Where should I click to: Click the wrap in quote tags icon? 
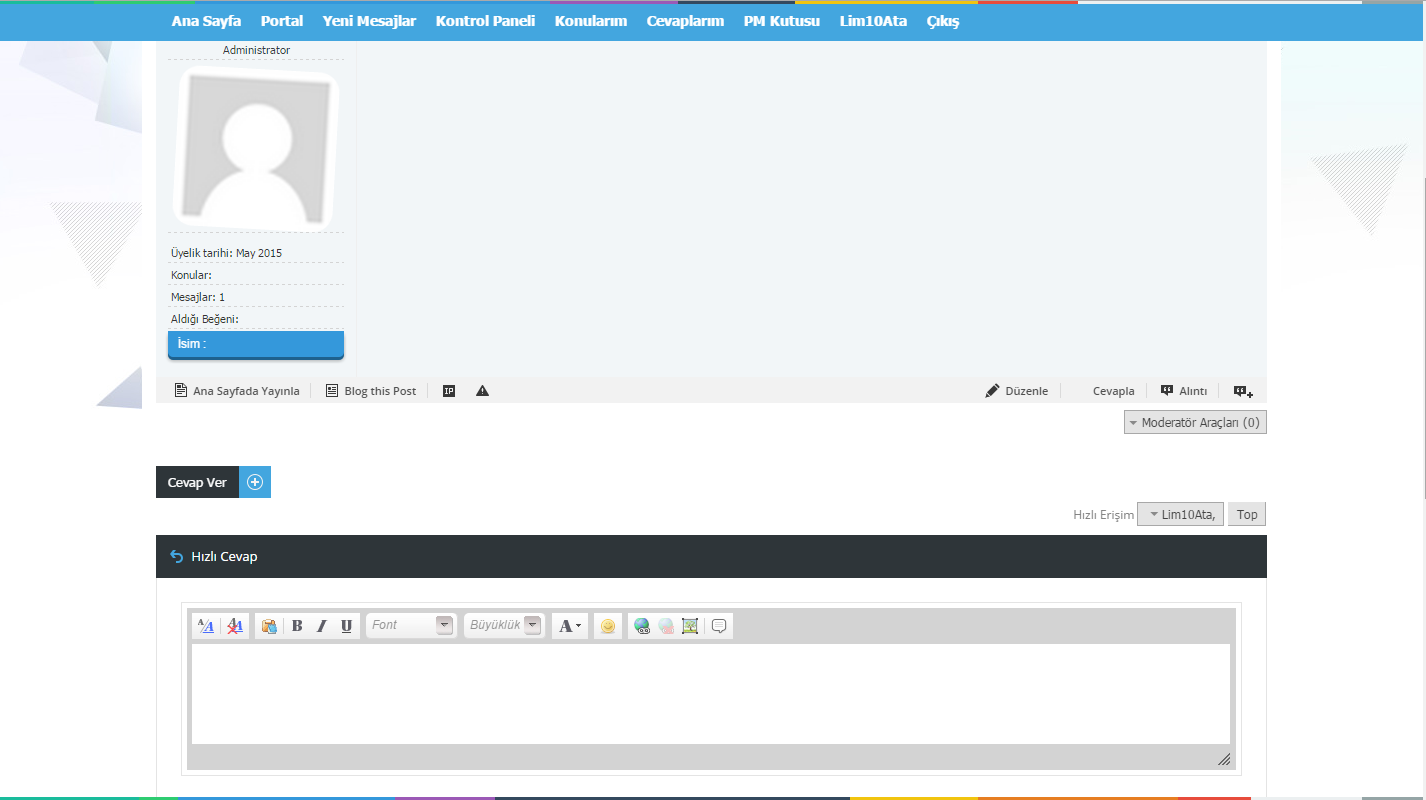coord(719,626)
